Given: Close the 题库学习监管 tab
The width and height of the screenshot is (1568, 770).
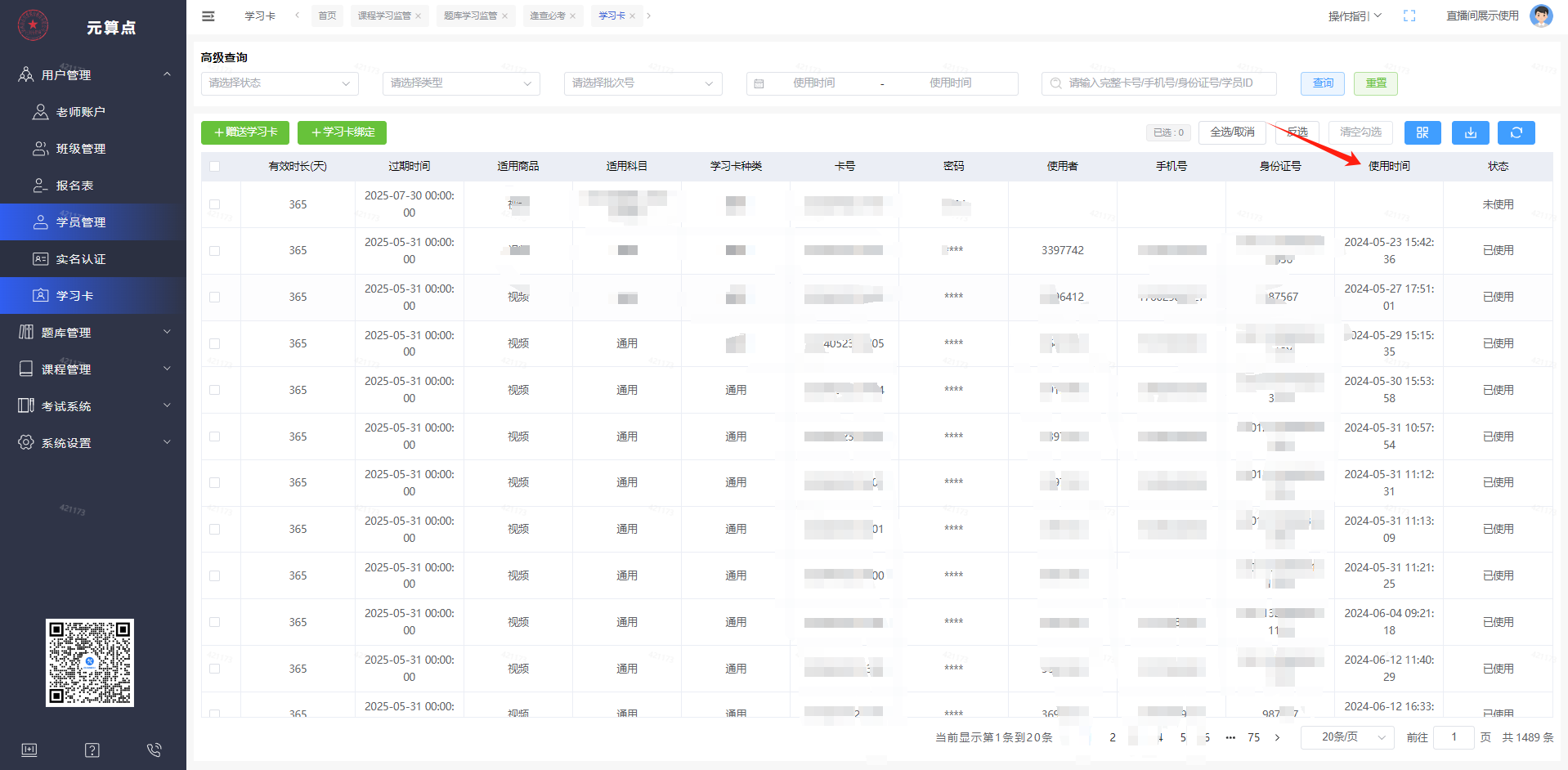Looking at the screenshot, I should click(504, 16).
